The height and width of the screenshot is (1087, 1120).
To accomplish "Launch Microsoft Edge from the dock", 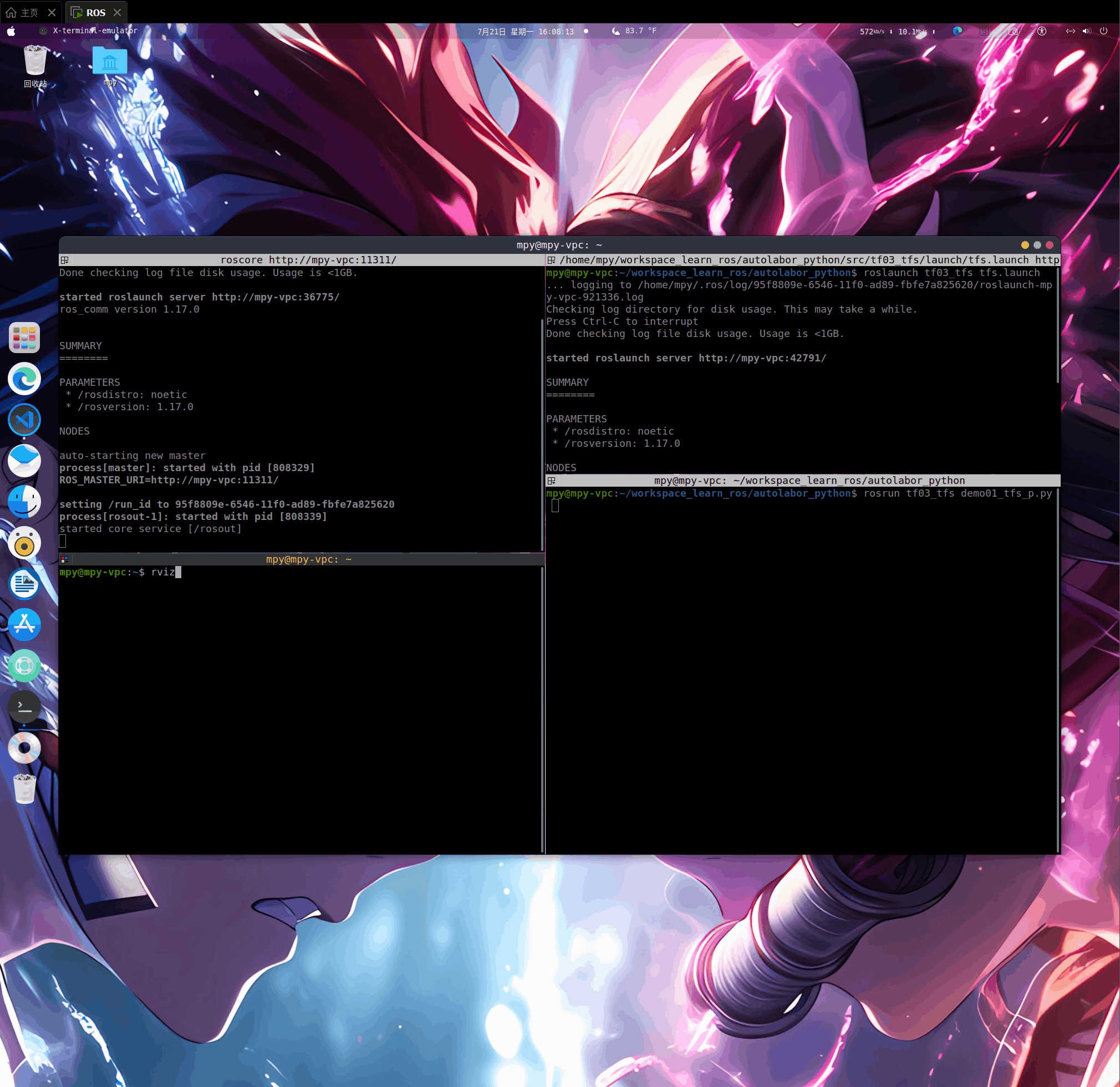I will [24, 379].
